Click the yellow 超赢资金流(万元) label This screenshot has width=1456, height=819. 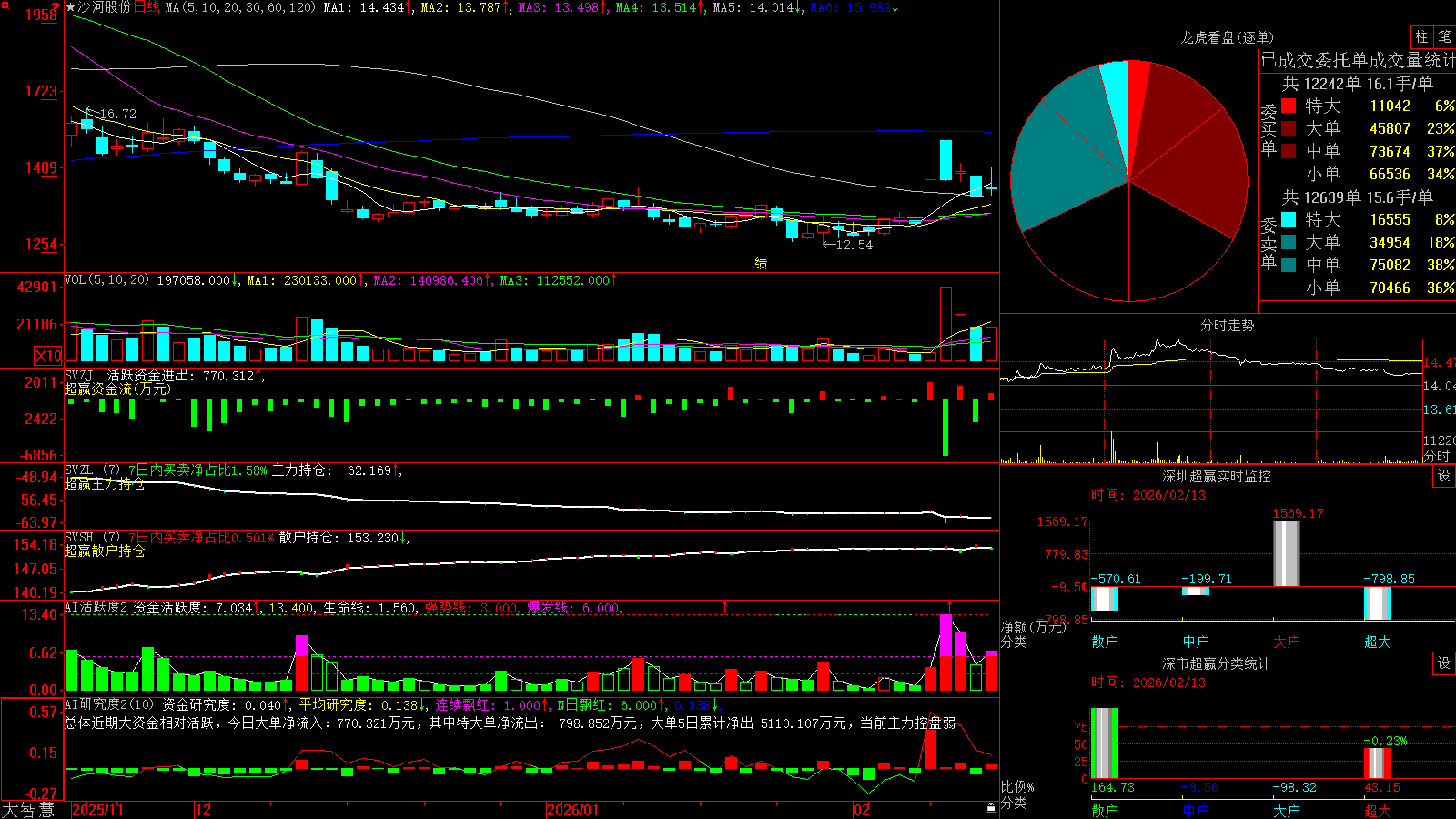(117, 389)
